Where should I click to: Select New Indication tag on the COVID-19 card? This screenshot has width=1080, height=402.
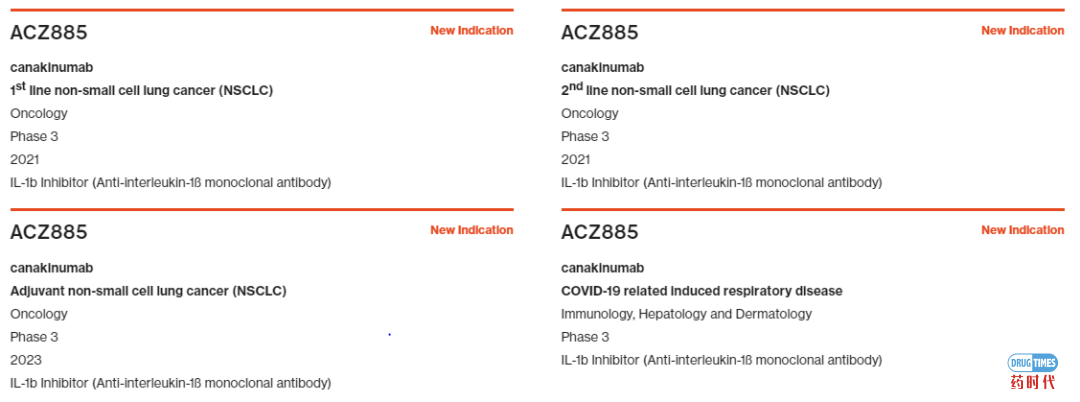tap(1022, 231)
